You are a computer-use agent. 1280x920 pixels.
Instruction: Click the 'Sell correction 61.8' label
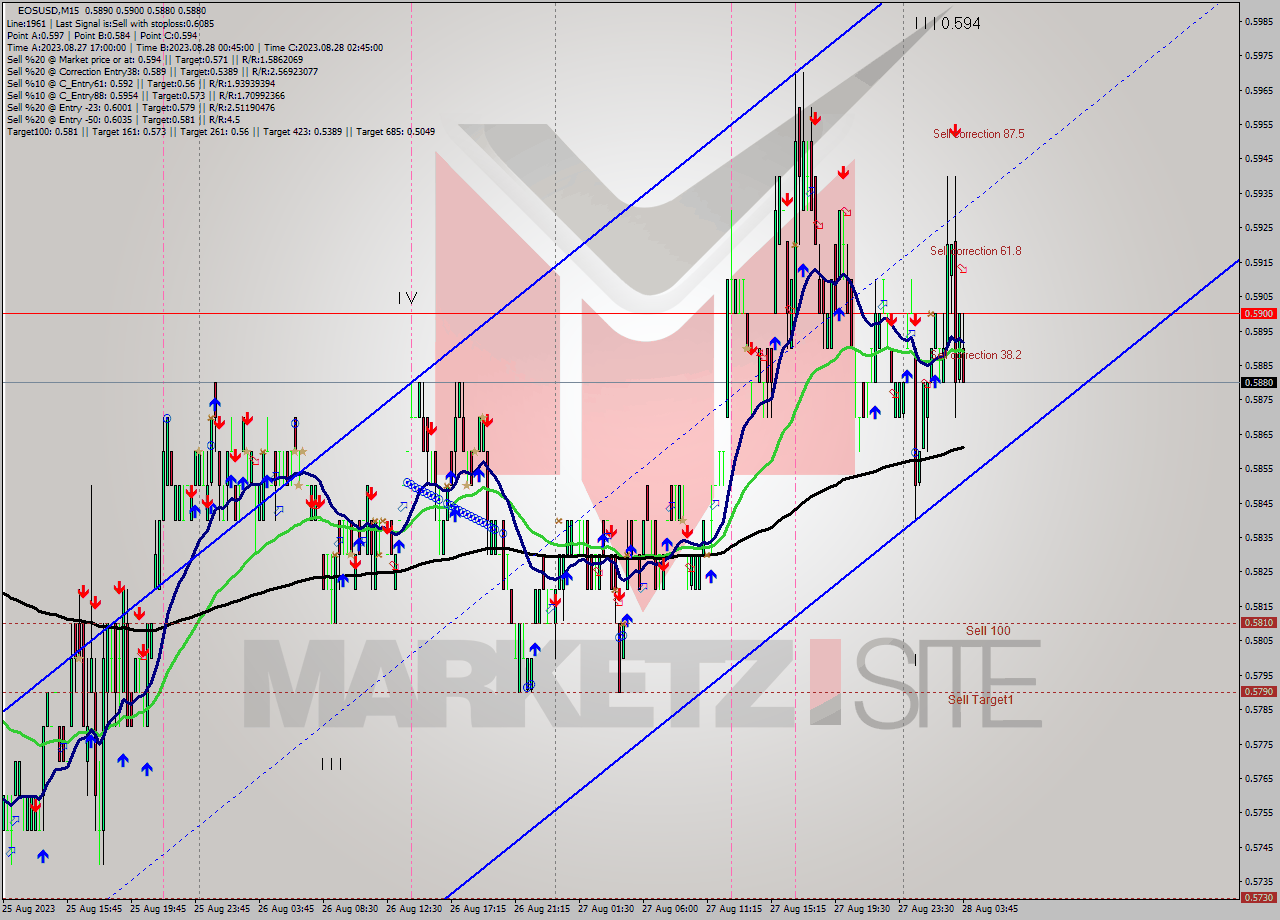pyautogui.click(x=975, y=251)
